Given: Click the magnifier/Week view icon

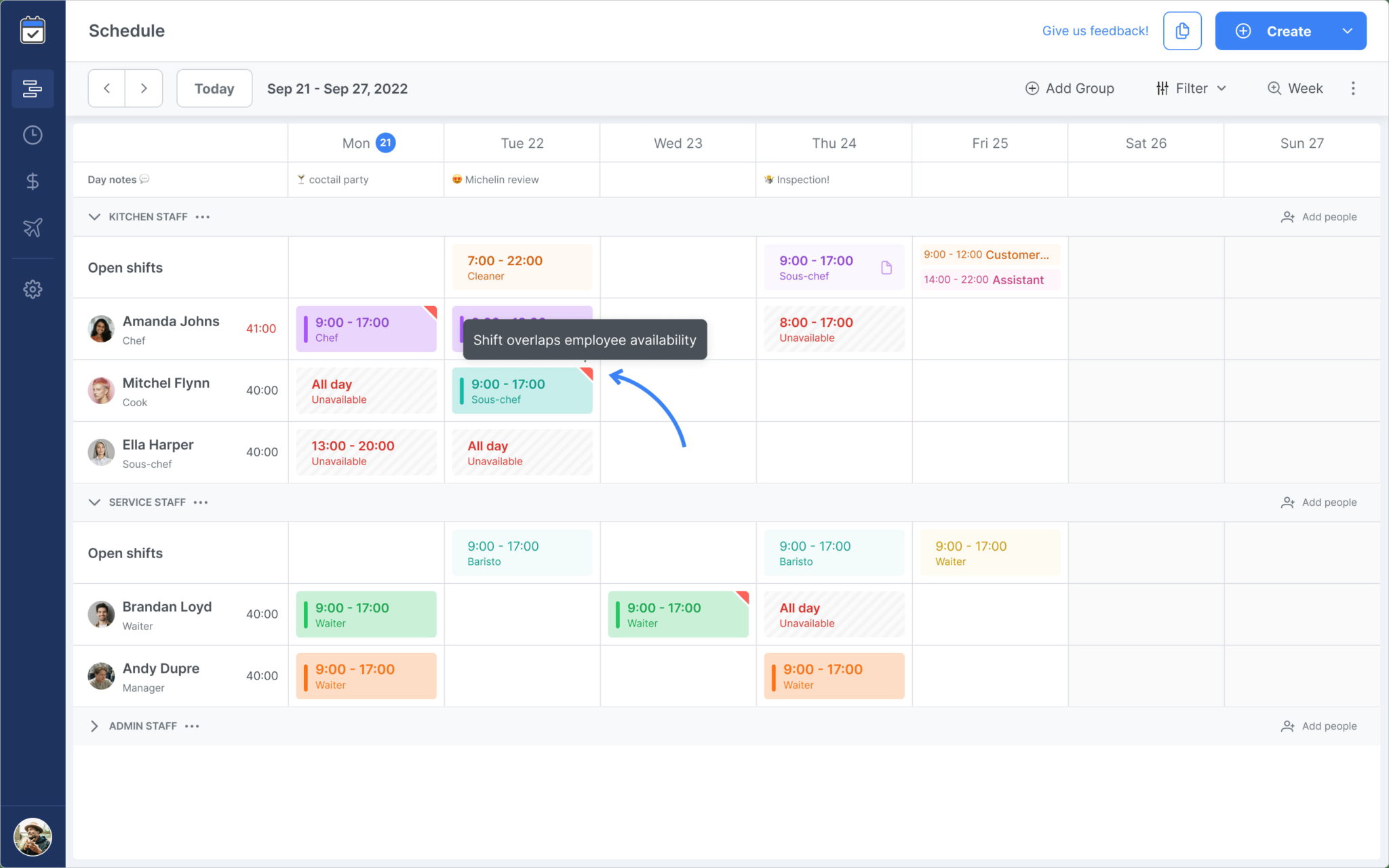Looking at the screenshot, I should pos(1272,88).
